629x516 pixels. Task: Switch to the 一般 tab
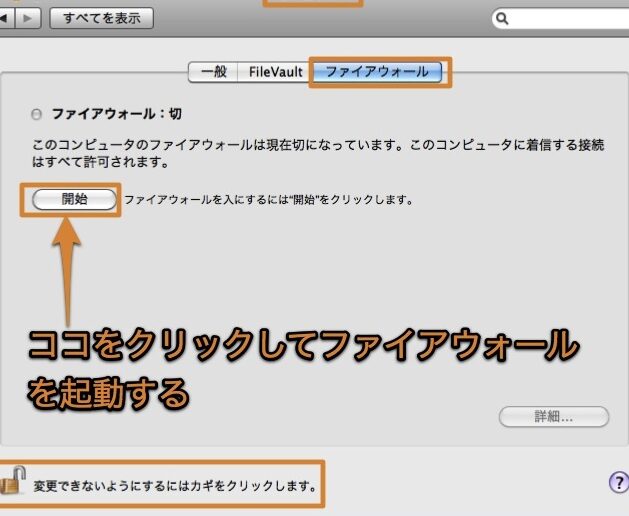click(x=213, y=72)
